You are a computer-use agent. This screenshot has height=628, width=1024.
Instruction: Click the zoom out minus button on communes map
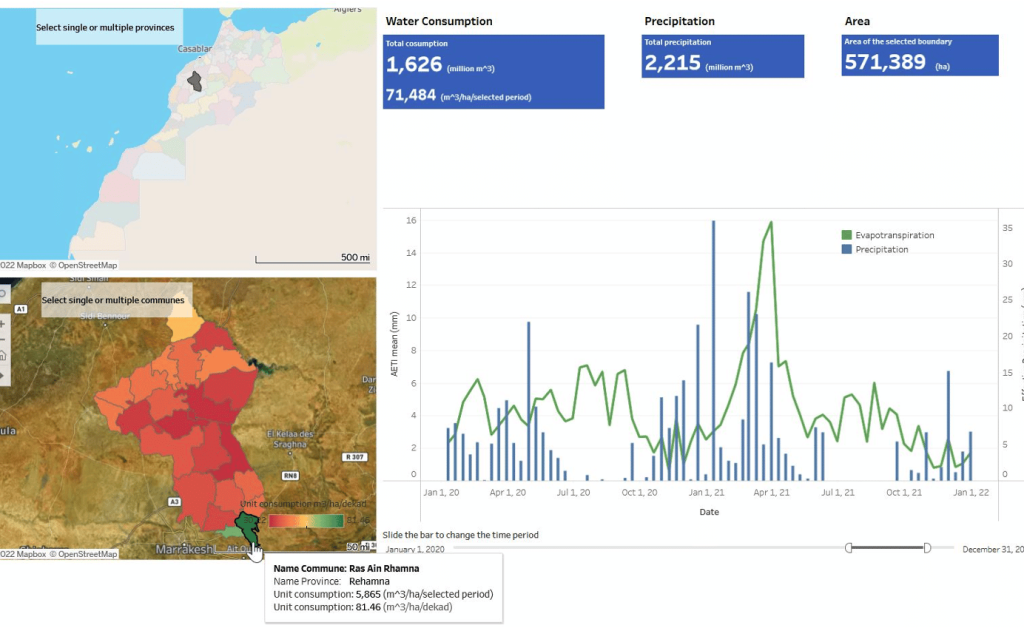tap(3, 340)
